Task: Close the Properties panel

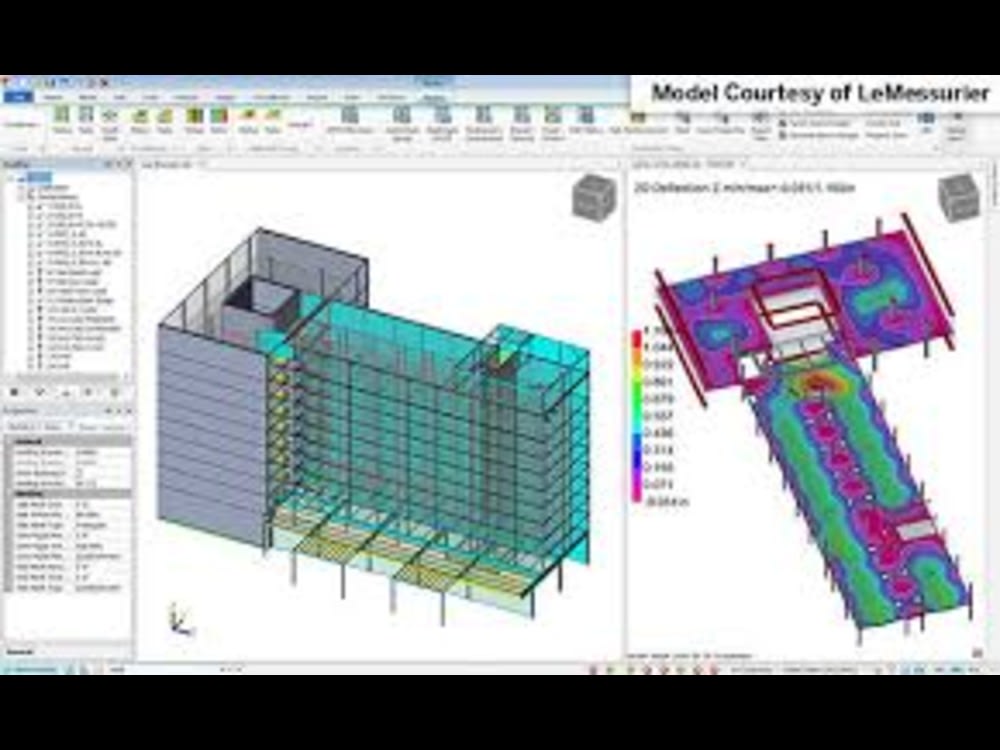Action: tap(128, 411)
